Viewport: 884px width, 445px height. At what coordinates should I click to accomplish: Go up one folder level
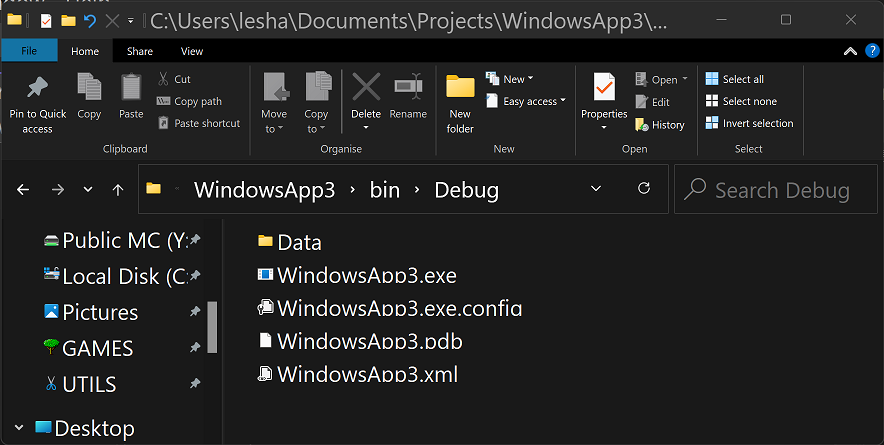tap(118, 190)
